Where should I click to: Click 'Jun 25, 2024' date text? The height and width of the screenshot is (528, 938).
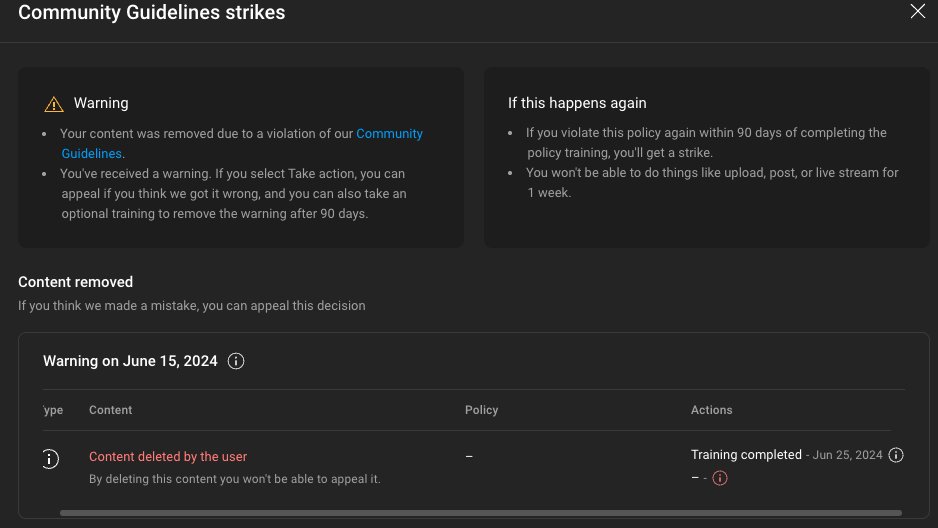pos(847,455)
